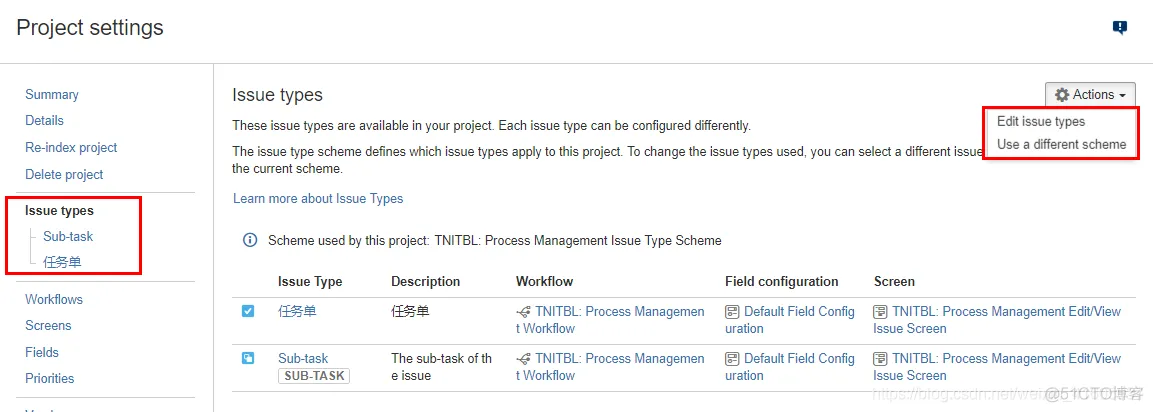Click the Workflow column header

[544, 281]
